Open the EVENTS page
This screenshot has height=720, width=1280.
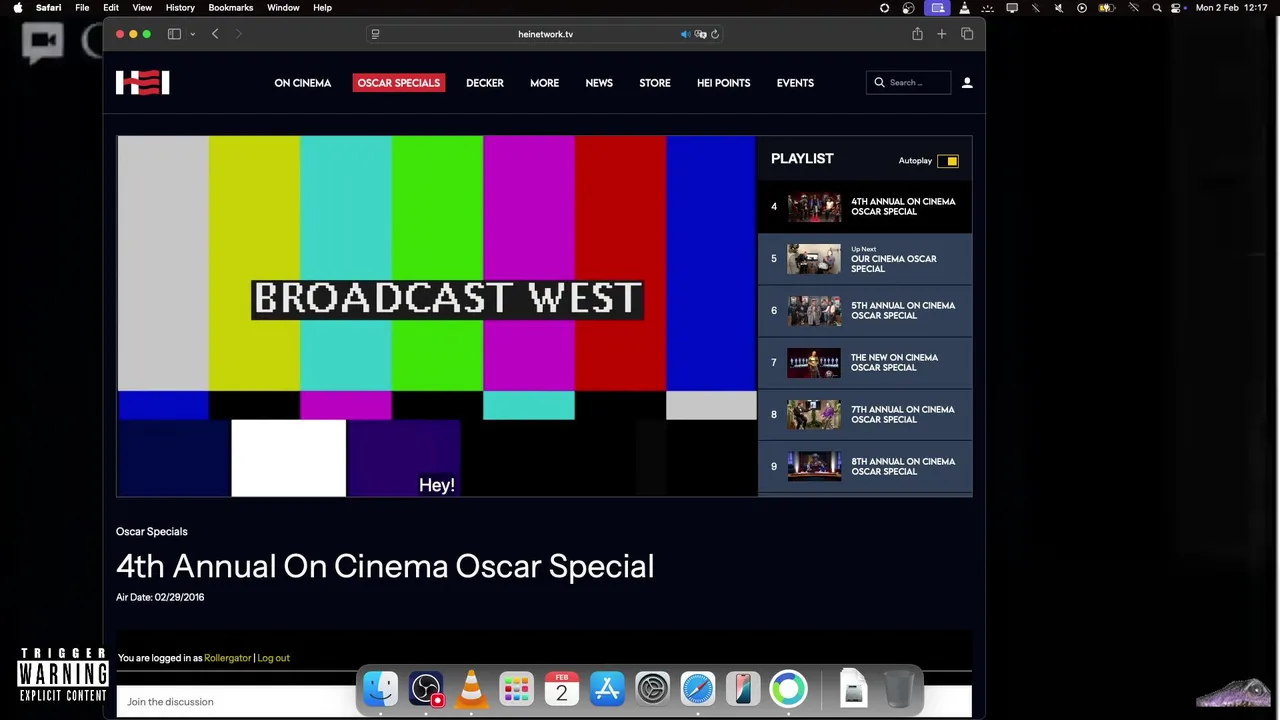point(795,83)
